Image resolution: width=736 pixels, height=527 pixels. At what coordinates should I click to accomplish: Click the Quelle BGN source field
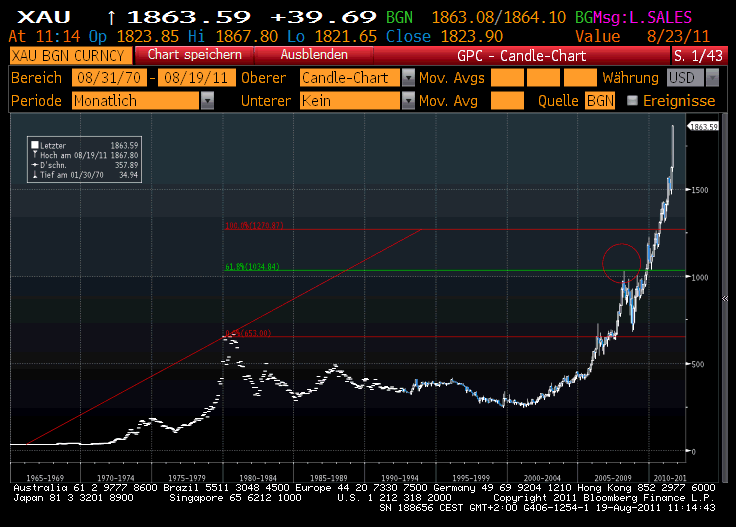600,100
